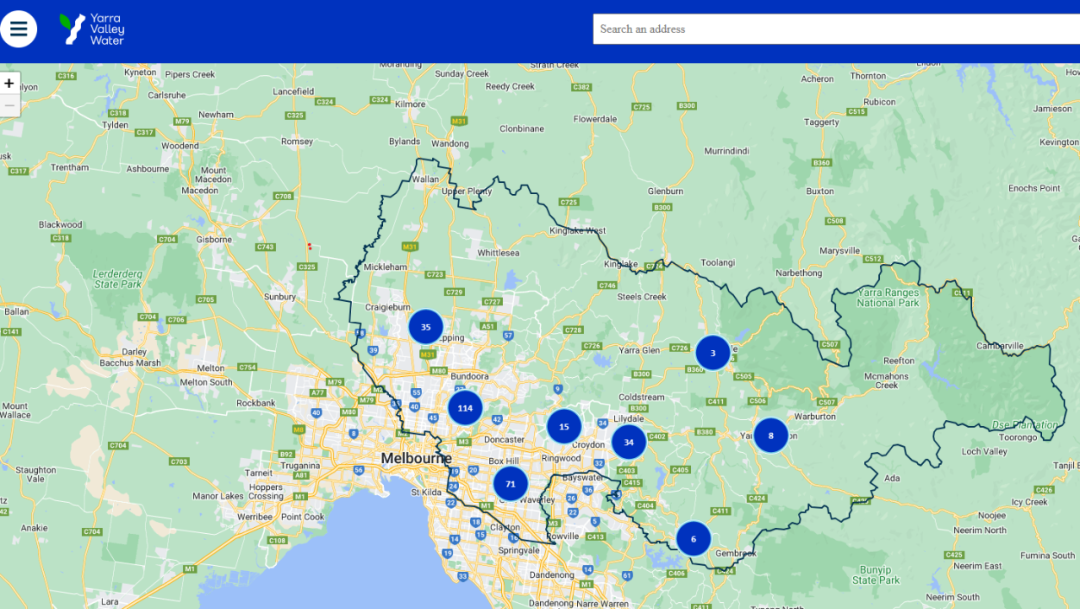
Task: Click the small red marker north of Sunbury
Action: 310,246
